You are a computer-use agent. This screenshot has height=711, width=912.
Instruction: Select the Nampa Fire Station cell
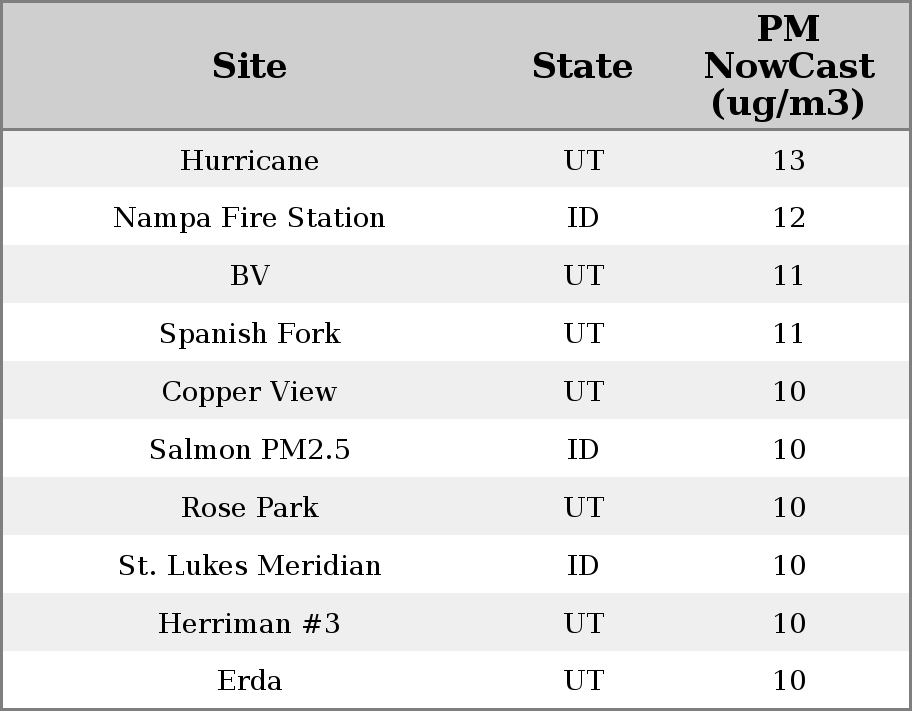pos(249,218)
